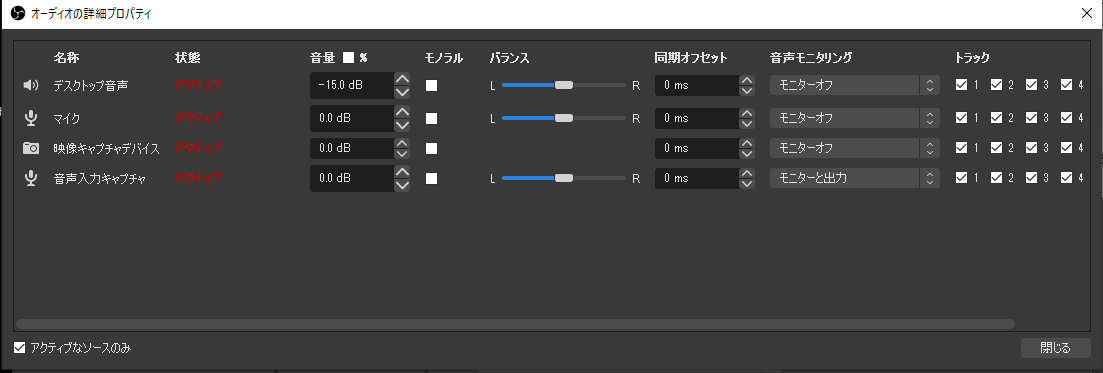The height and width of the screenshot is (373, 1103).
Task: Uncheck track 2 for マイク
Action: tap(997, 118)
